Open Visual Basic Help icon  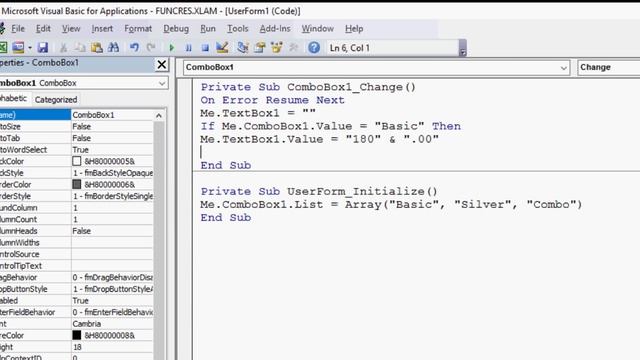[314, 48]
